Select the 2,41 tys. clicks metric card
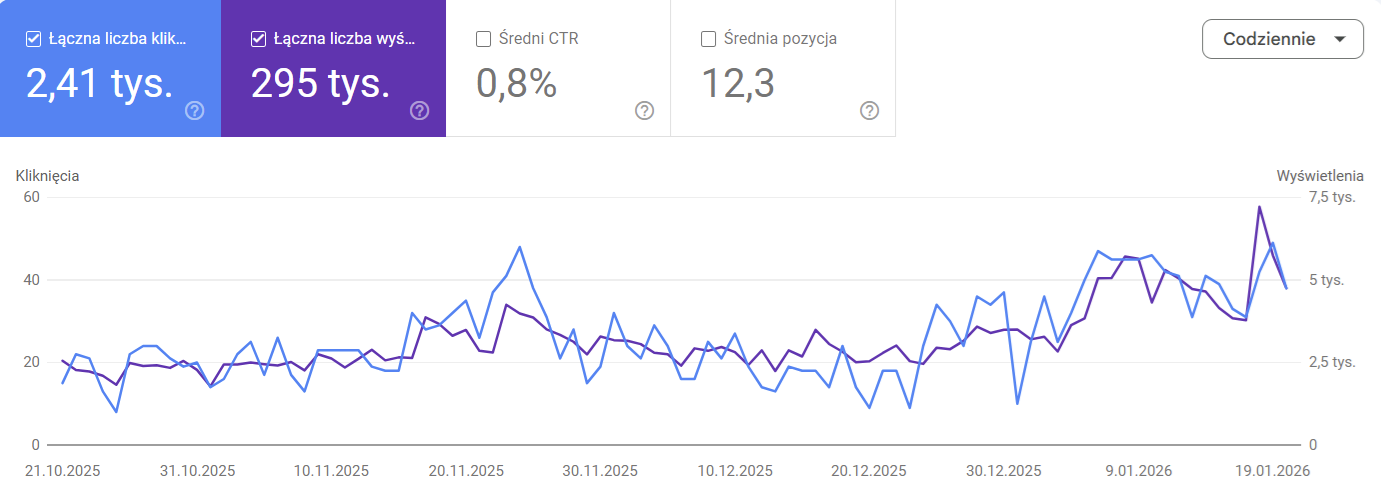This screenshot has width=1381, height=503. coord(100,84)
